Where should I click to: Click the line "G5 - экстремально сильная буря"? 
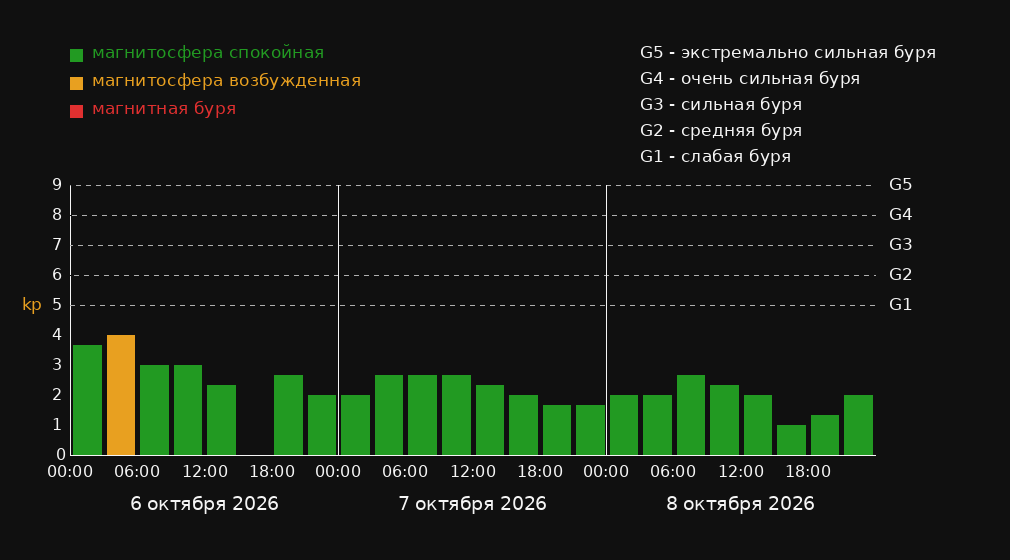click(788, 53)
